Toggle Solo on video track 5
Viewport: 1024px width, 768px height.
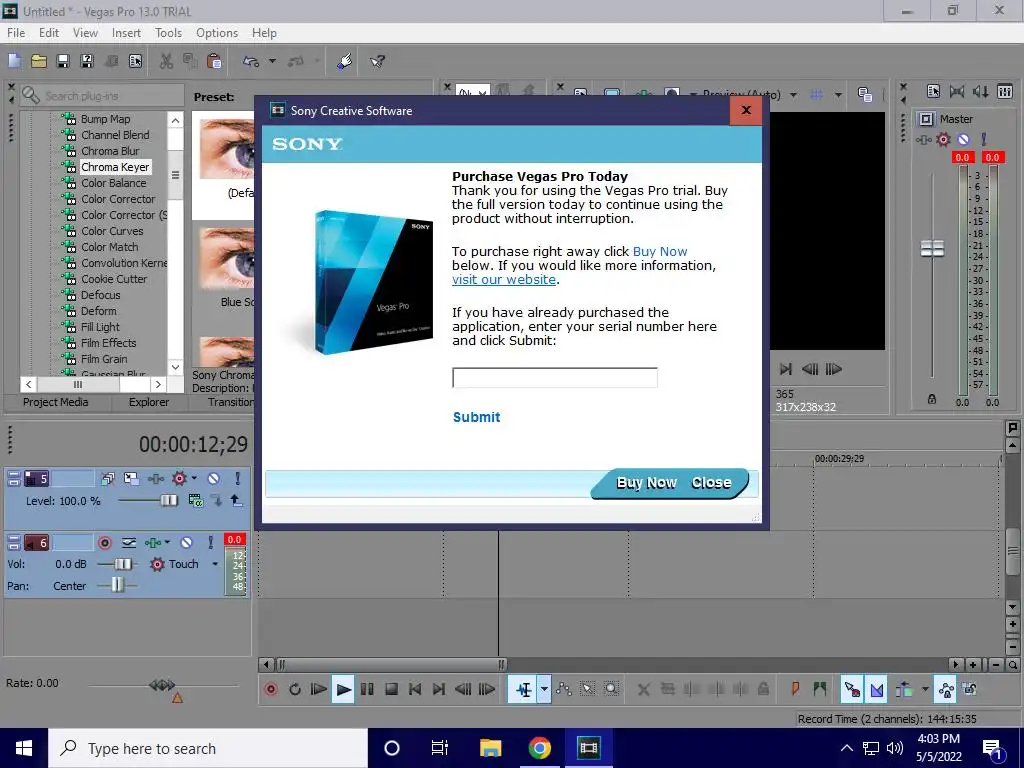(238, 479)
